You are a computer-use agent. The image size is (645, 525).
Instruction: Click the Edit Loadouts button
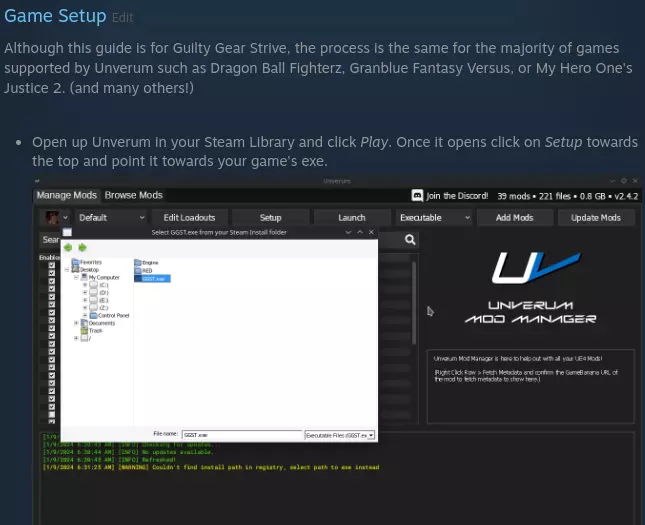tap(189, 217)
